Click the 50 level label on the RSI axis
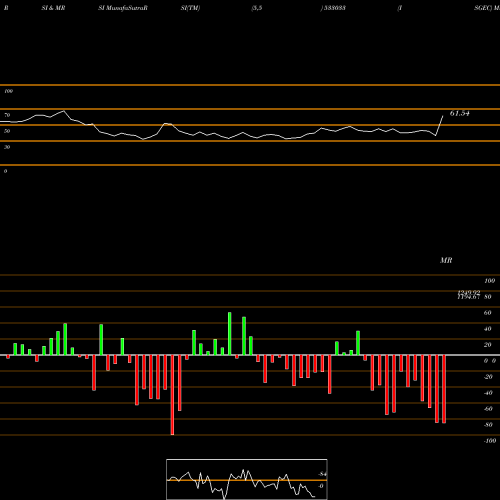The width and height of the screenshot is (500, 500). pyautogui.click(x=7, y=131)
